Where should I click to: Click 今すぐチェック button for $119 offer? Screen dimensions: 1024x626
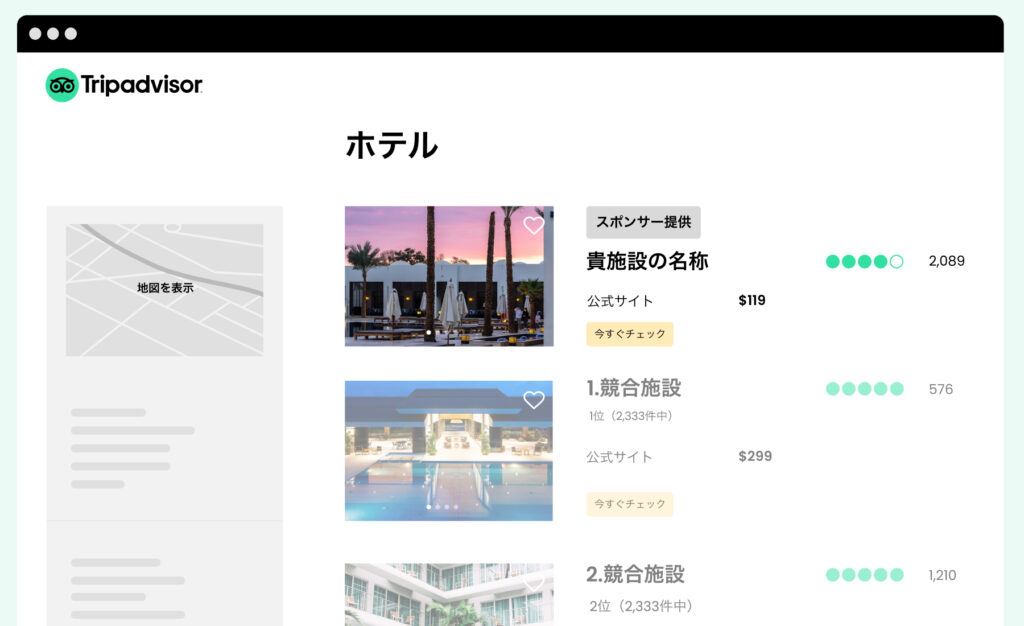click(630, 334)
